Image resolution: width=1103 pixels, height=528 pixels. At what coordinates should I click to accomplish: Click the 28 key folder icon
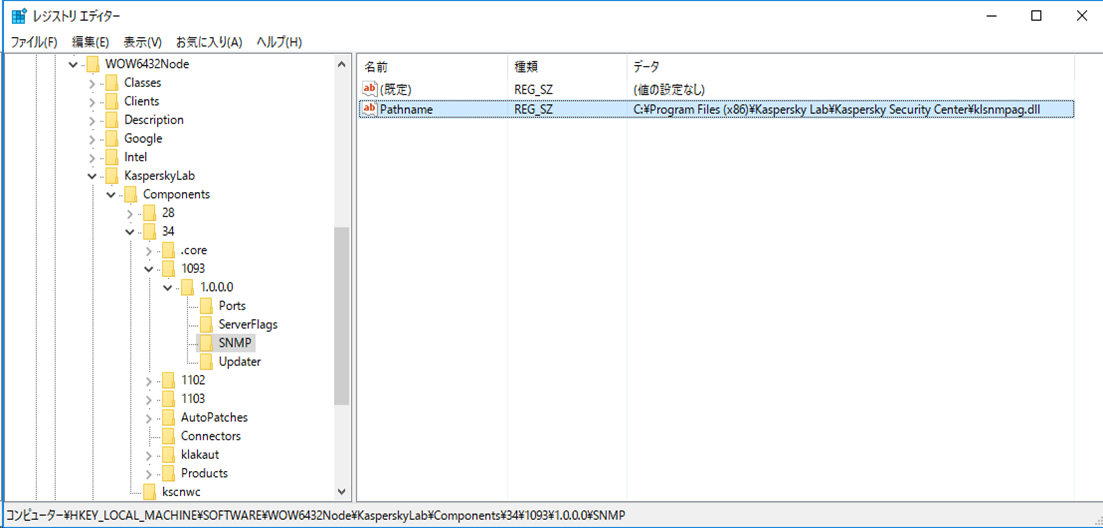(x=149, y=212)
